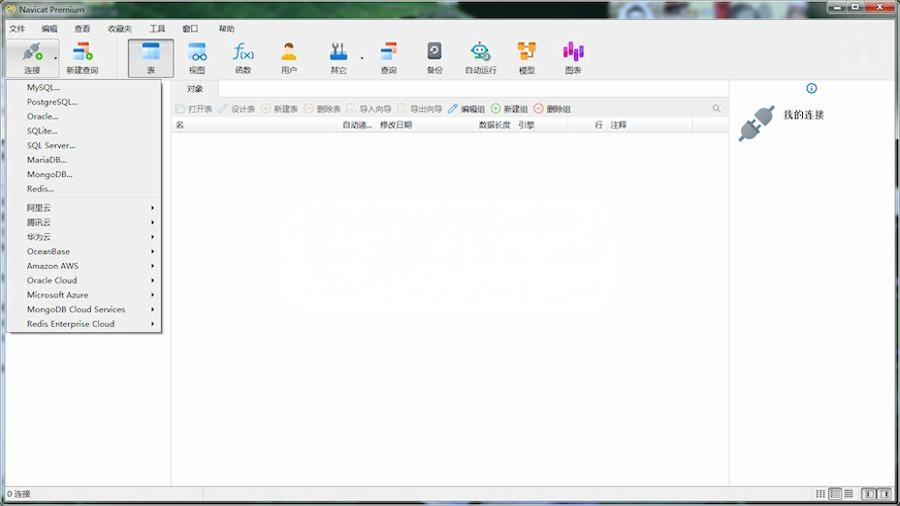Viewport: 900px width, 506px height.
Task: Open the 查询 query toolbar icon
Action: tap(389, 58)
